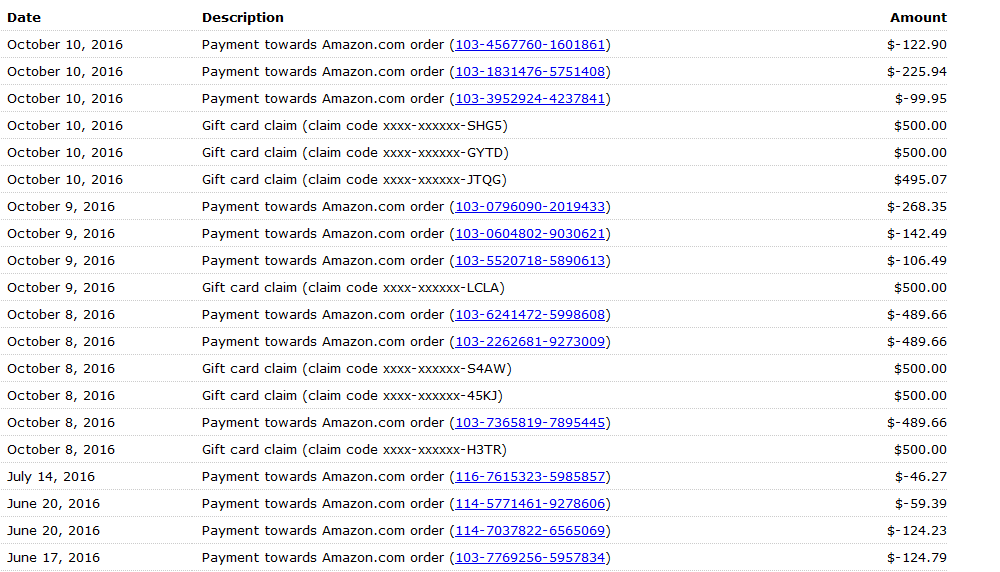The image size is (1000, 572).
Task: Open order link 103-6241472-5998608
Action: [x=530, y=315]
